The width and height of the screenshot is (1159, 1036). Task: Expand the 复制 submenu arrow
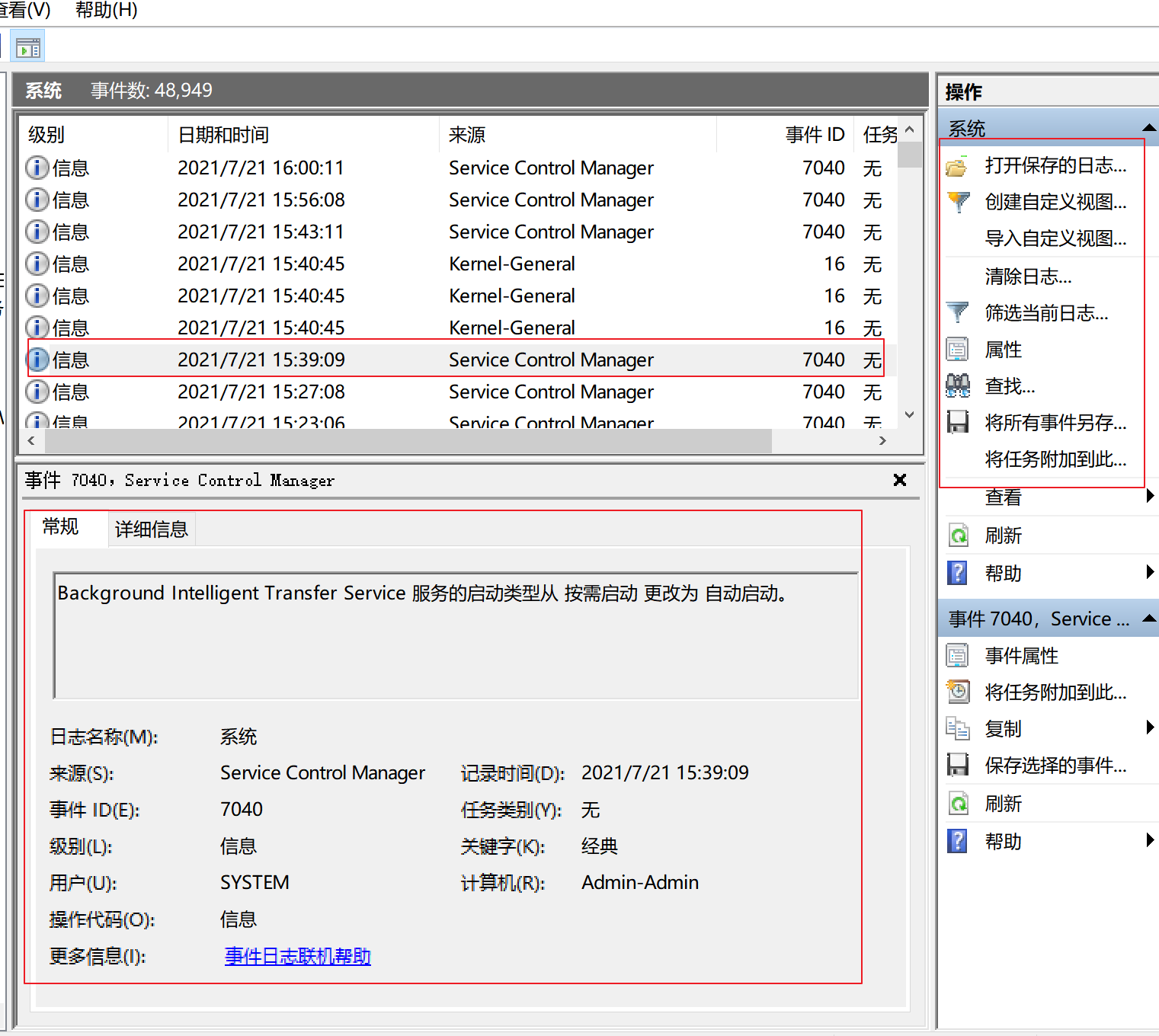1149,728
